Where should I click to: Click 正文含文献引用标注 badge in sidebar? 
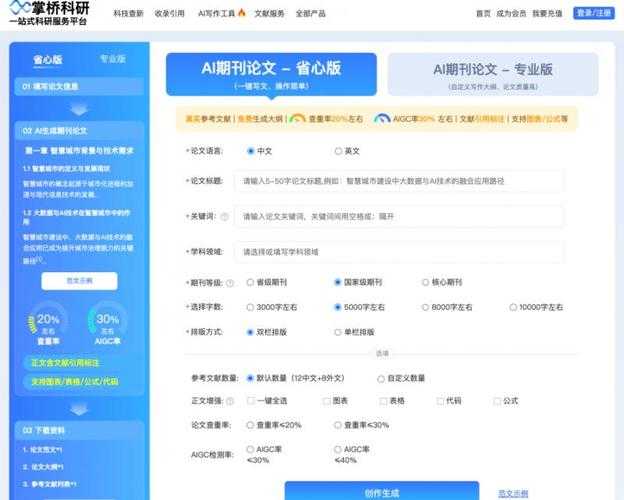tap(65, 363)
